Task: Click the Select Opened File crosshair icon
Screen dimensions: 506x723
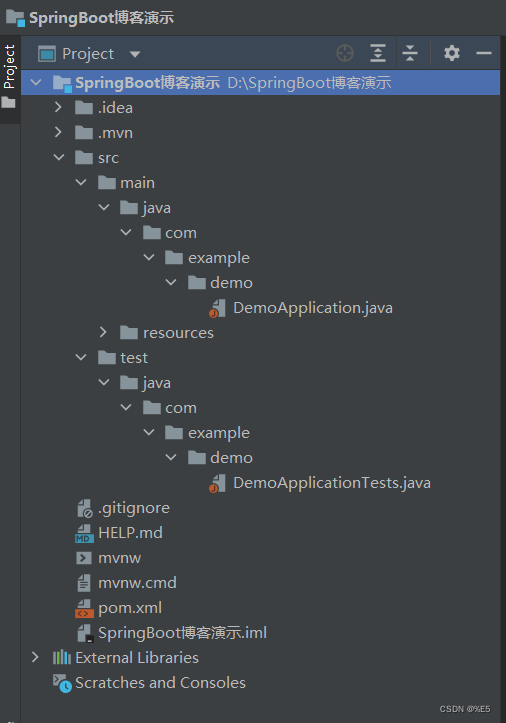Action: 345,53
